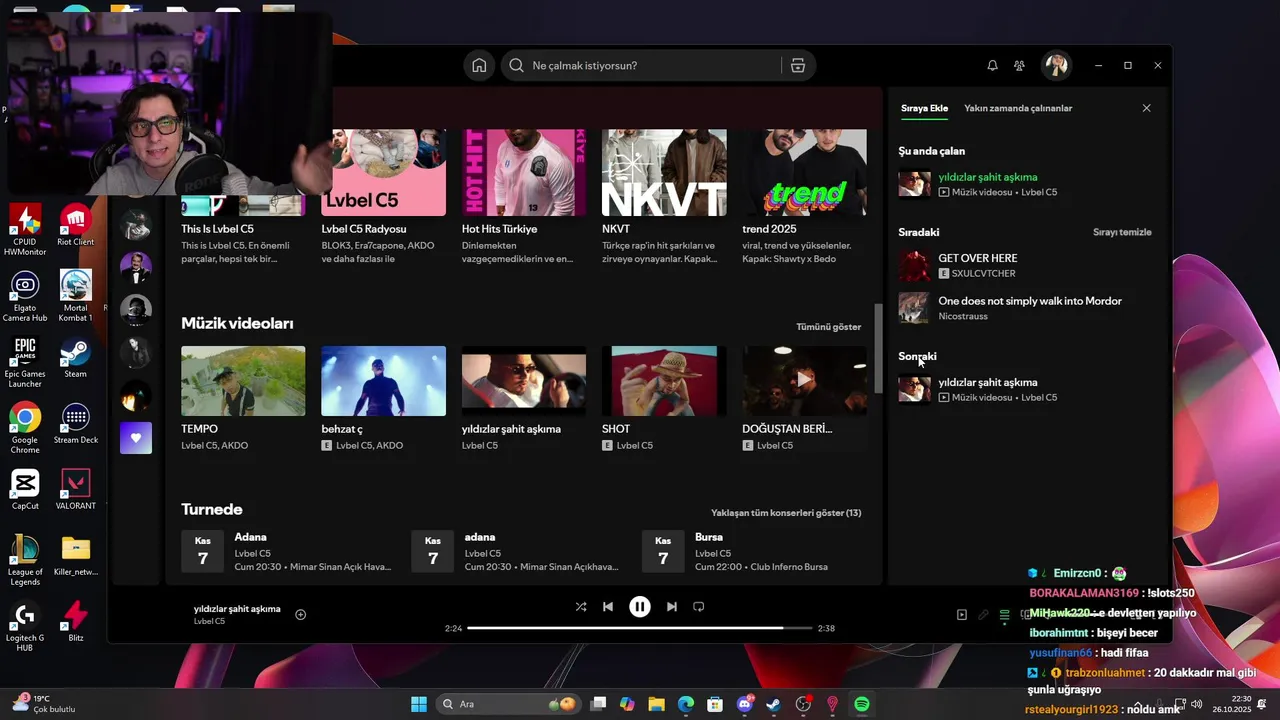Click Spotify icon on taskbar
The height and width of the screenshot is (720, 1280).
[x=862, y=704]
